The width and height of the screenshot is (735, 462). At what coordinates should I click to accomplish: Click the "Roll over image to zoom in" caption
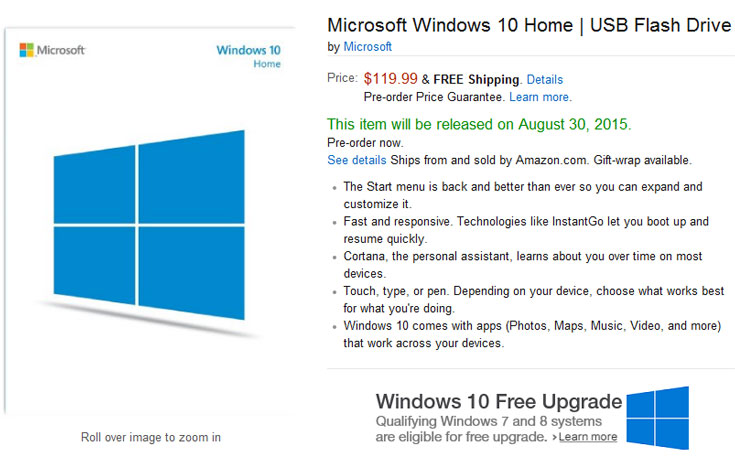point(150,437)
